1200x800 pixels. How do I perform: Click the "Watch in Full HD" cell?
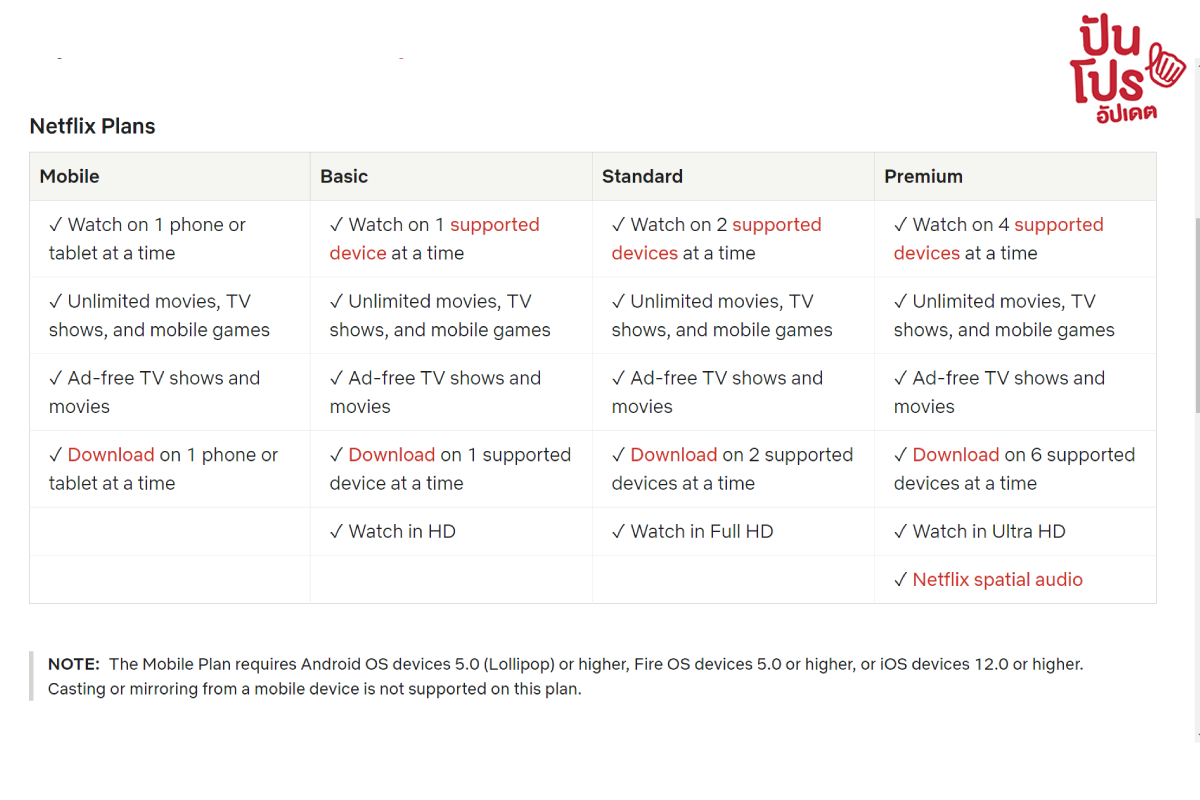[733, 531]
